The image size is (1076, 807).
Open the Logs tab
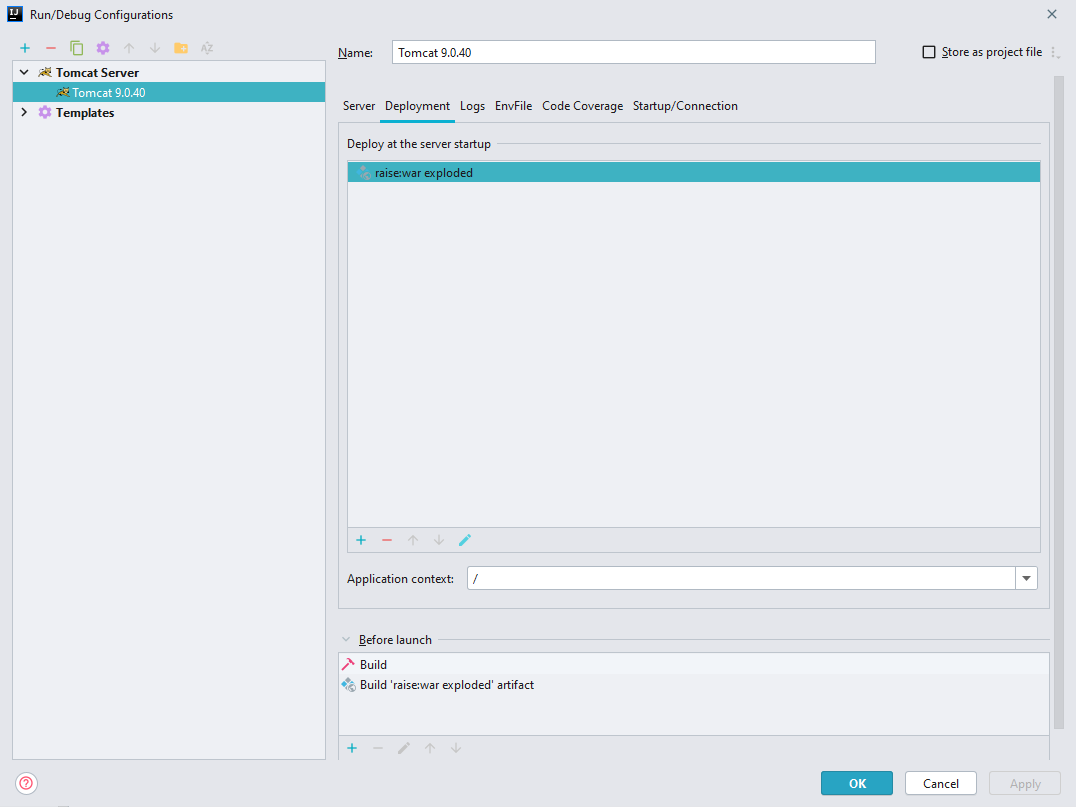(472, 106)
